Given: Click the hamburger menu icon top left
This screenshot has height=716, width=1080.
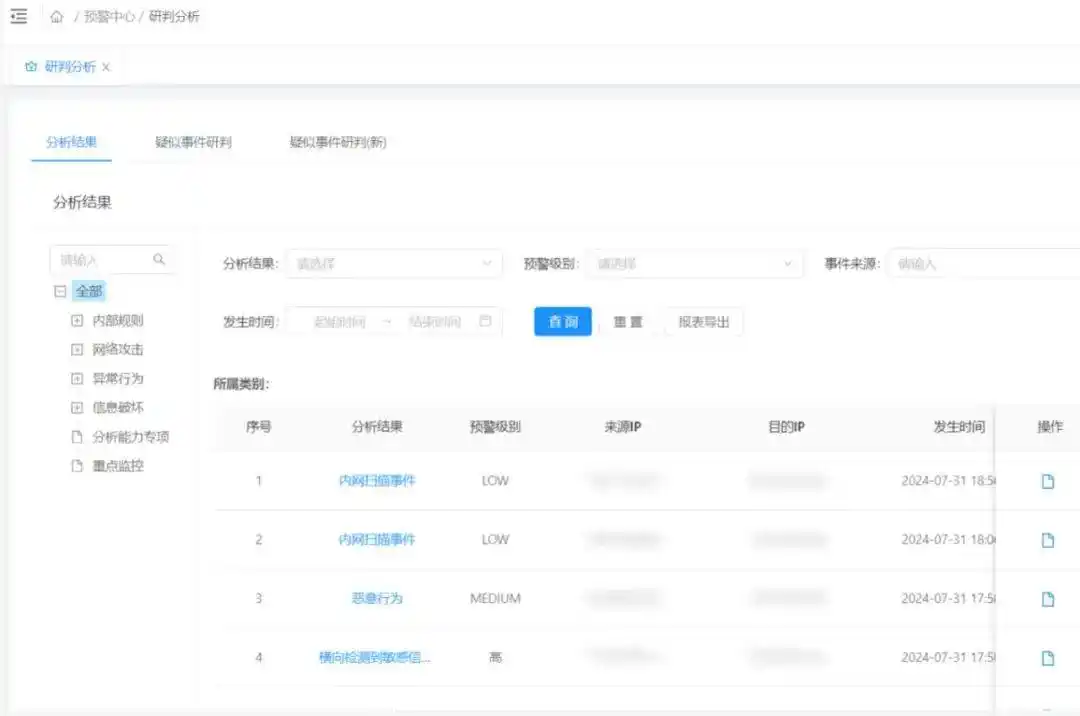Looking at the screenshot, I should coord(18,16).
